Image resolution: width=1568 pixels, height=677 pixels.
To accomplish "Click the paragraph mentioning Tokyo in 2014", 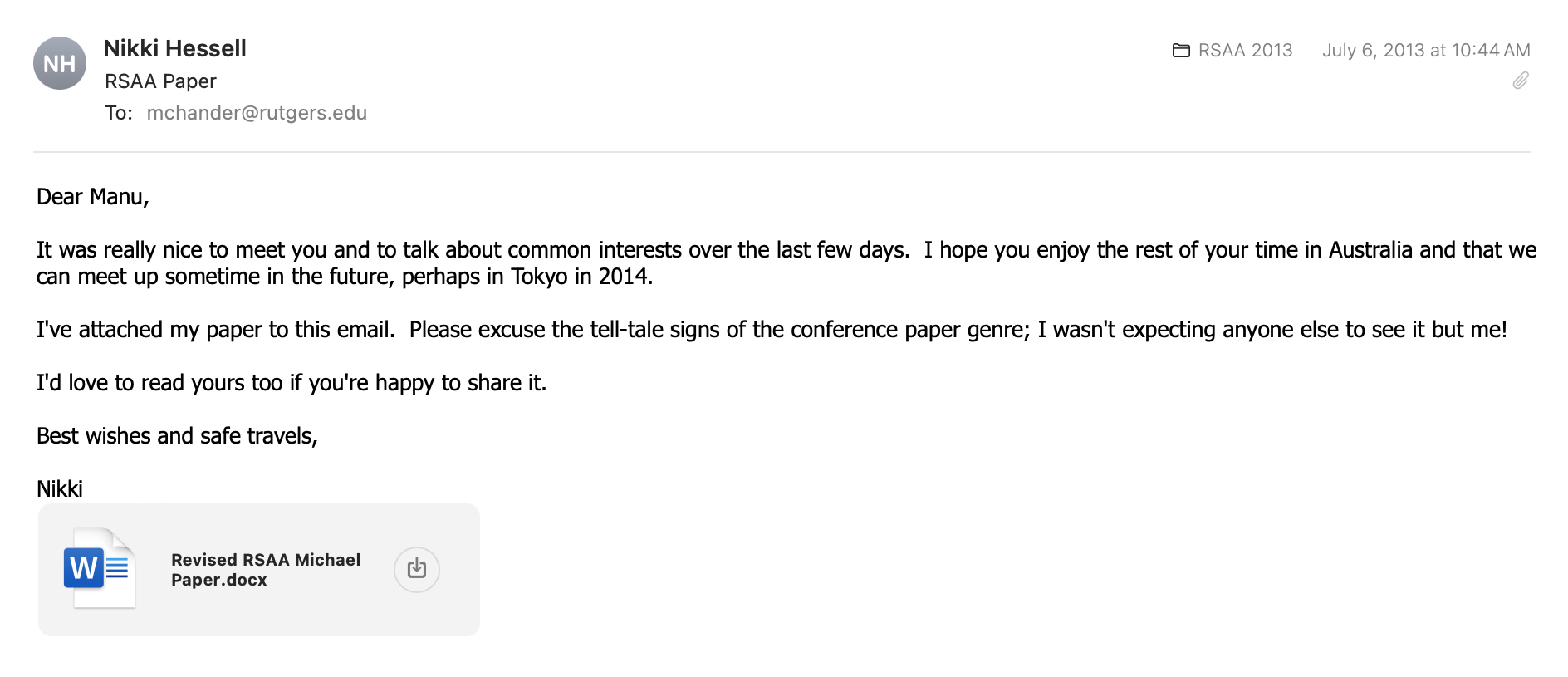I will coord(344,277).
